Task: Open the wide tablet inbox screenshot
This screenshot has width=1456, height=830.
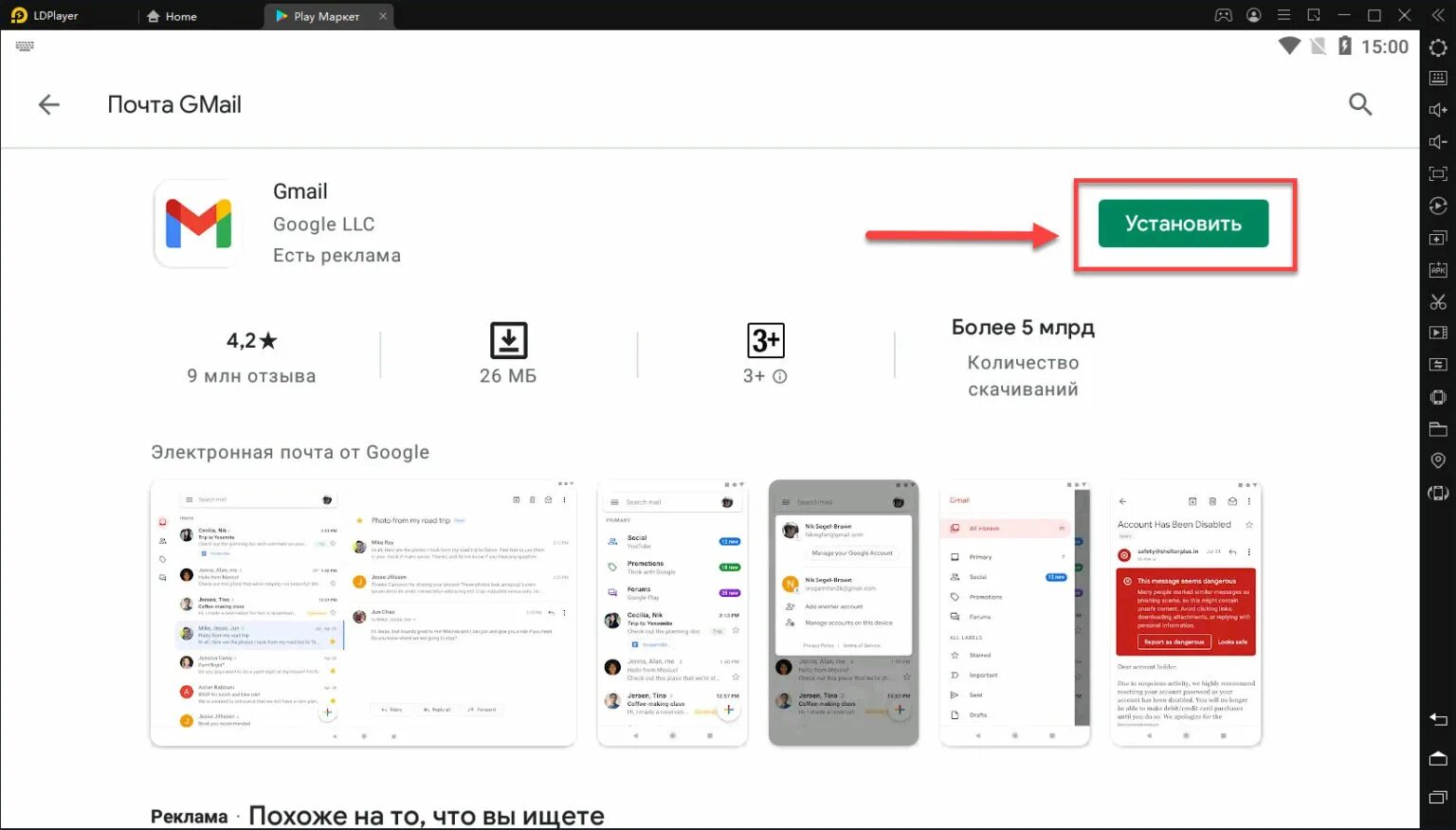Action: 363,613
